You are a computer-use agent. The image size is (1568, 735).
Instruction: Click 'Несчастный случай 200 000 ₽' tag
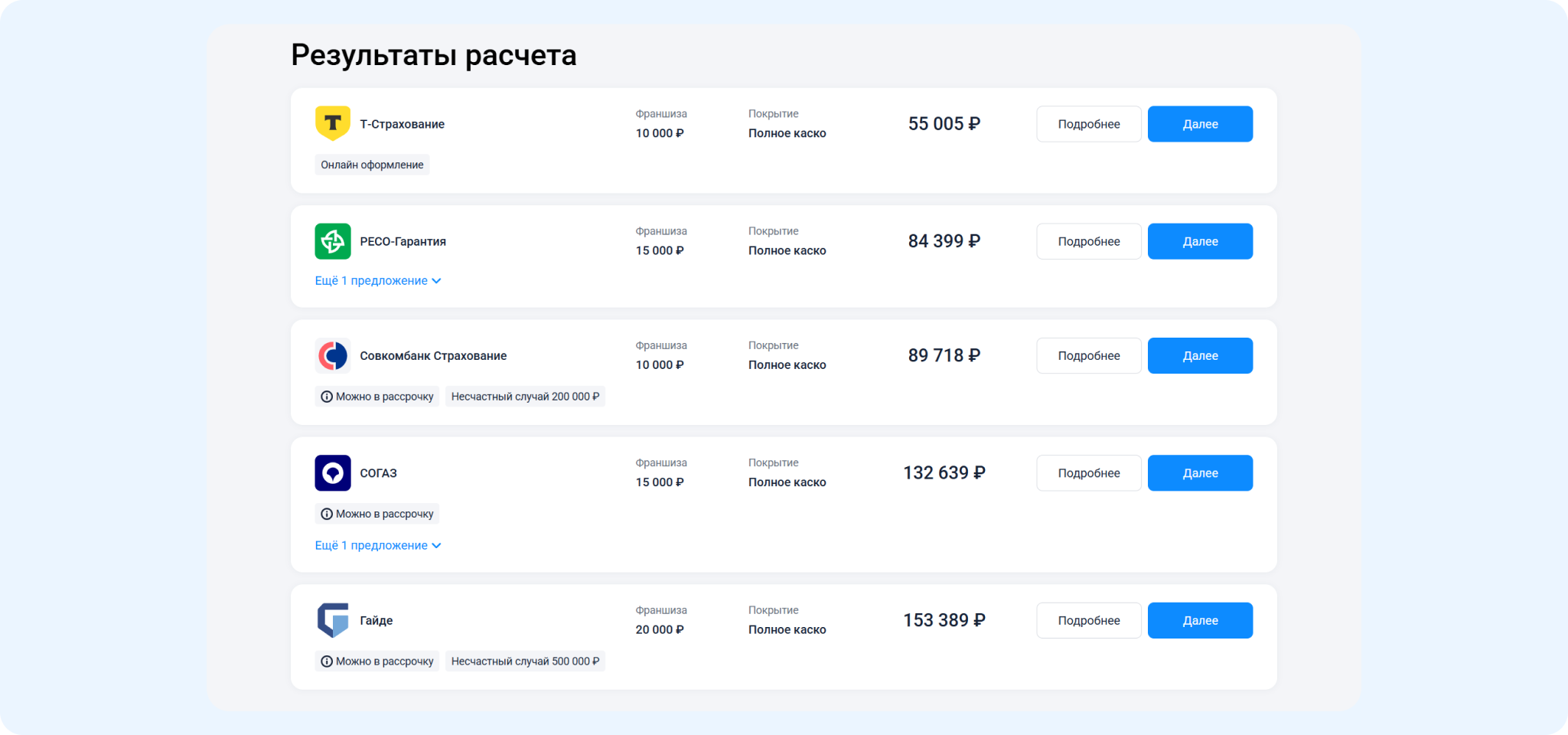pos(525,397)
